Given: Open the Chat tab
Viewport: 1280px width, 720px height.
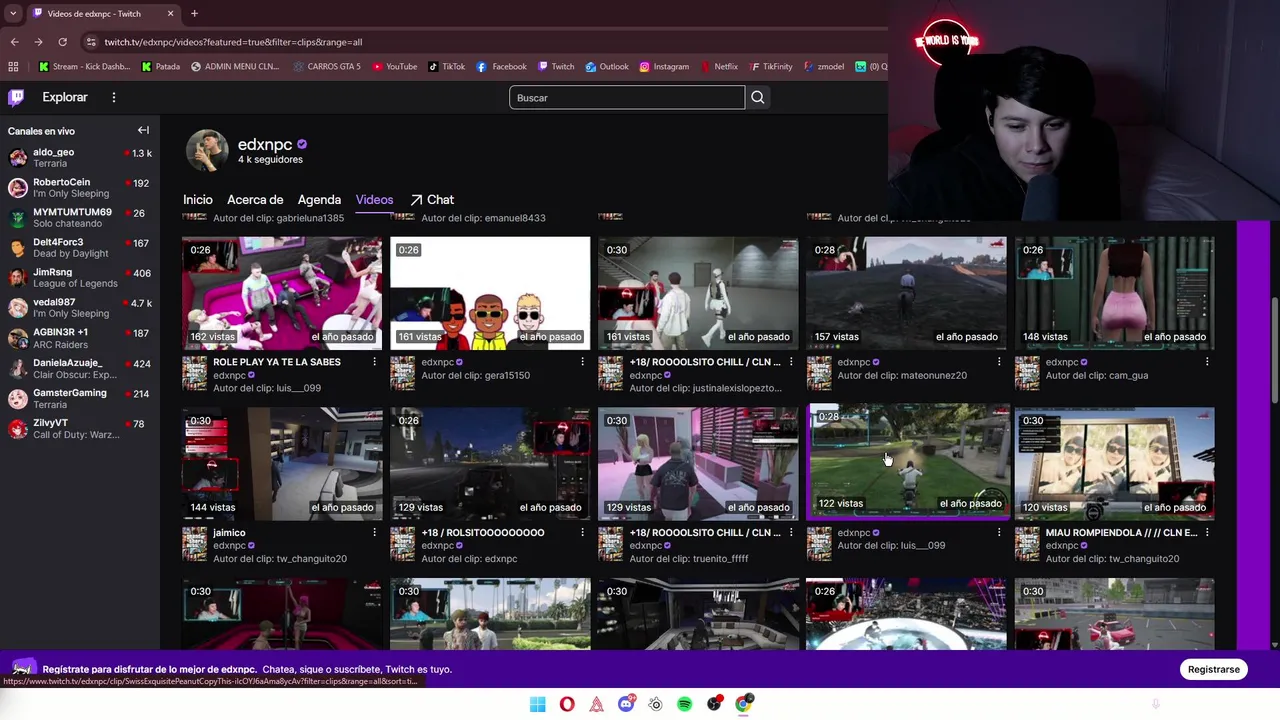Looking at the screenshot, I should [432, 200].
